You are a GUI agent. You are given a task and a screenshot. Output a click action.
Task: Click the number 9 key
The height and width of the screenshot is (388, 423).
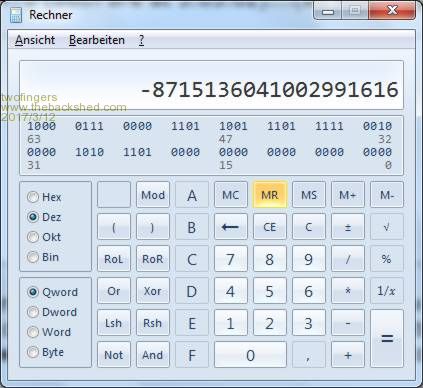pyautogui.click(x=309, y=259)
